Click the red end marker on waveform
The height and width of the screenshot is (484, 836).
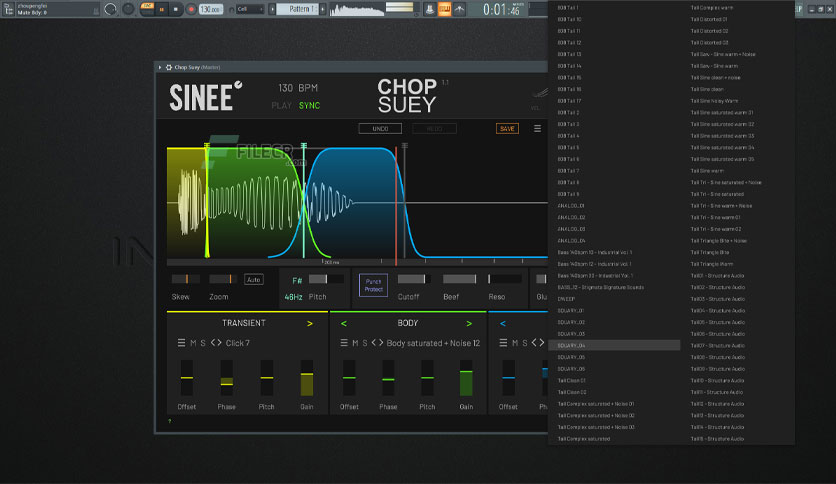tap(396, 205)
